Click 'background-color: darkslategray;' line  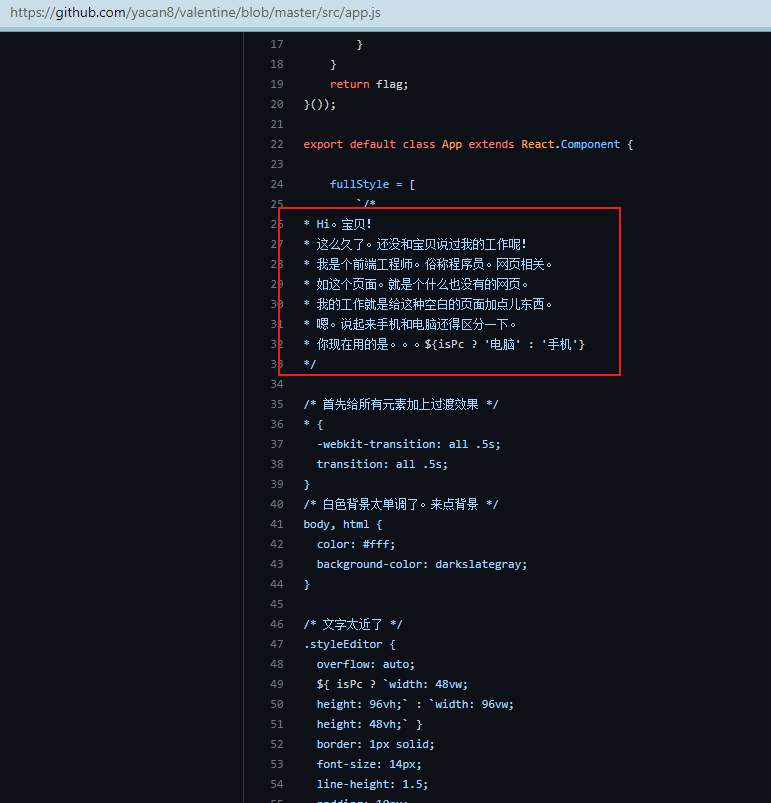pyautogui.click(x=422, y=564)
